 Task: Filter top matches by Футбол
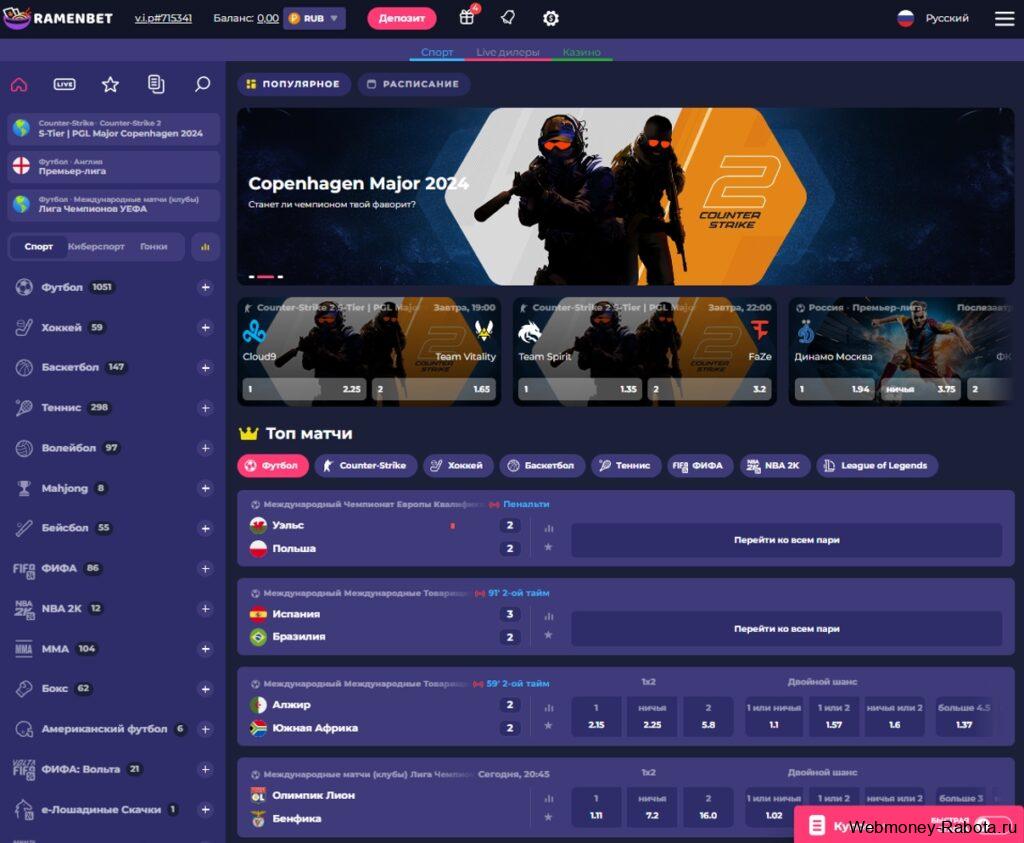272,466
